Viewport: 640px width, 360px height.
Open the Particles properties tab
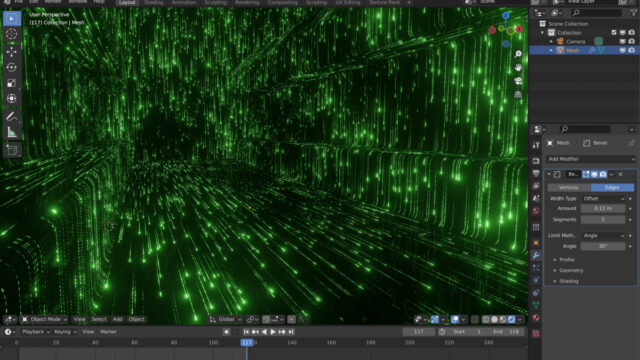536,268
